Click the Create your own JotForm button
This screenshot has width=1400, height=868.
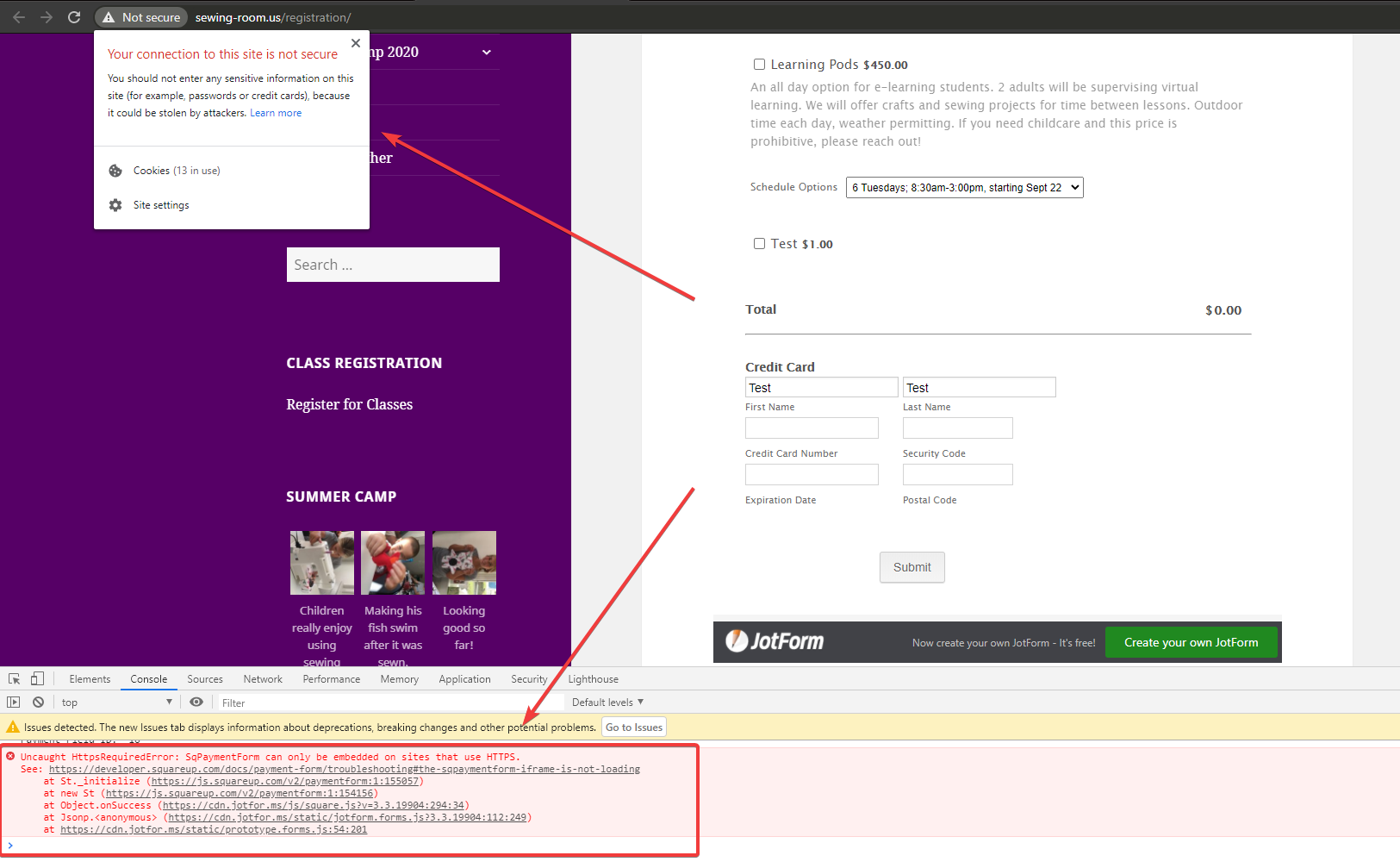tap(1191, 643)
